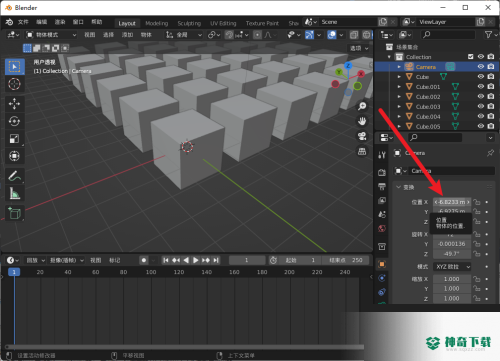Select the Rotate tool

14,121
